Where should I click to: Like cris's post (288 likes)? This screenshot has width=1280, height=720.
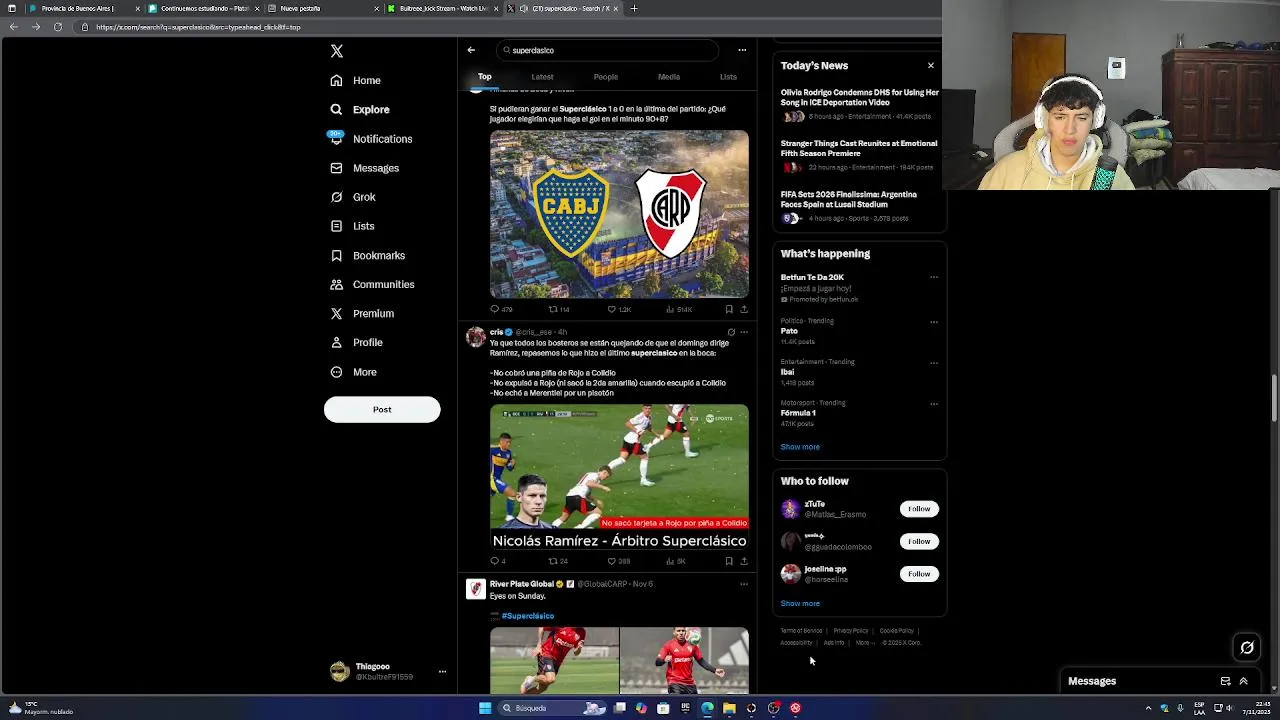[618, 561]
